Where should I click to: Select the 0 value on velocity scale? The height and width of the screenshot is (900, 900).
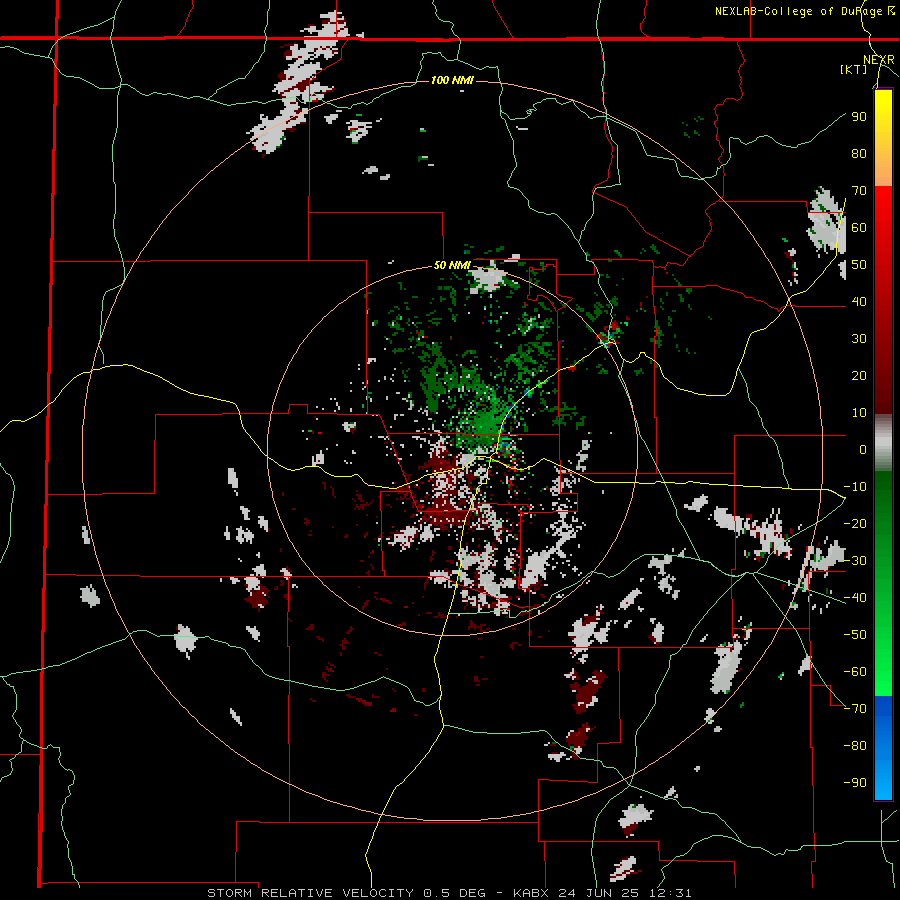pos(863,449)
